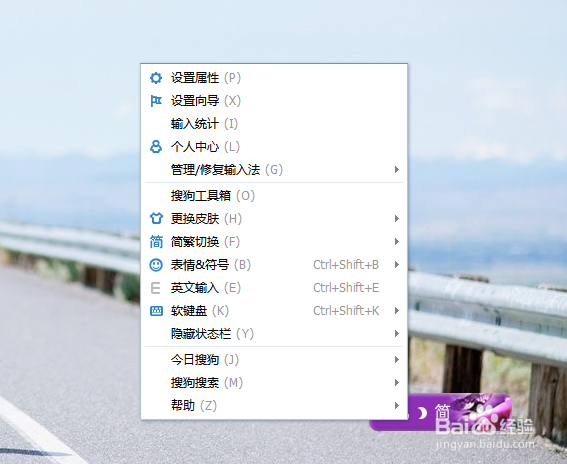The width and height of the screenshot is (567, 464).
Task: Expand the 简繁切换 submenu arrow
Action: point(397,242)
